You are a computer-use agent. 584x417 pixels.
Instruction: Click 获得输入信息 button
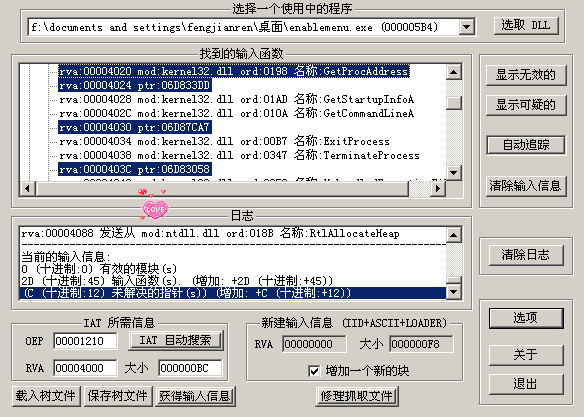pyautogui.click(x=195, y=396)
